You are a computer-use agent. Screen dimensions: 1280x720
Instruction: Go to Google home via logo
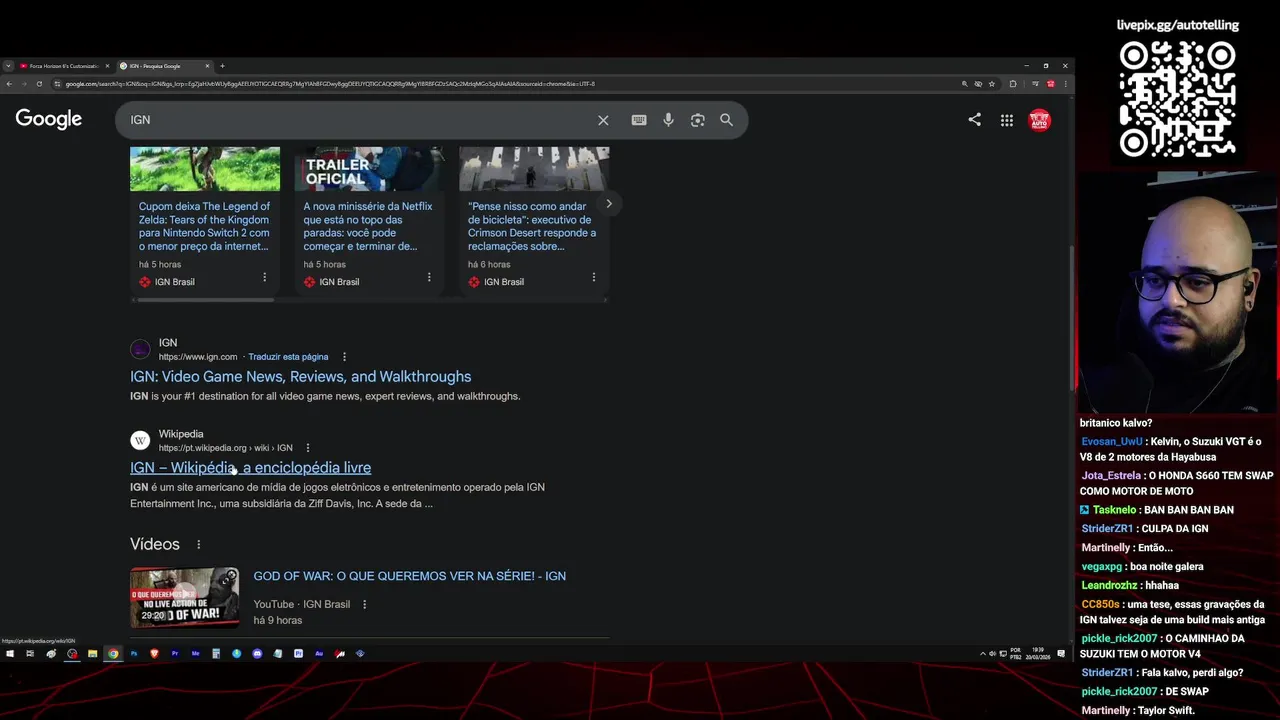tap(49, 119)
